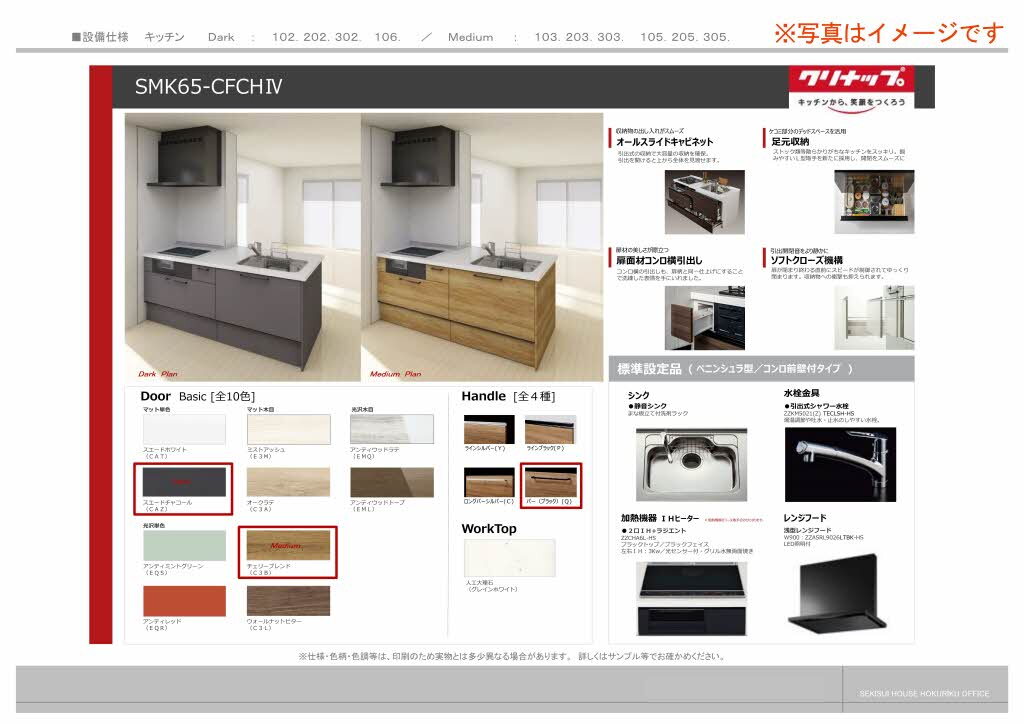Click the white WorkTop sample
The width and height of the screenshot is (1024, 724).
(509, 558)
